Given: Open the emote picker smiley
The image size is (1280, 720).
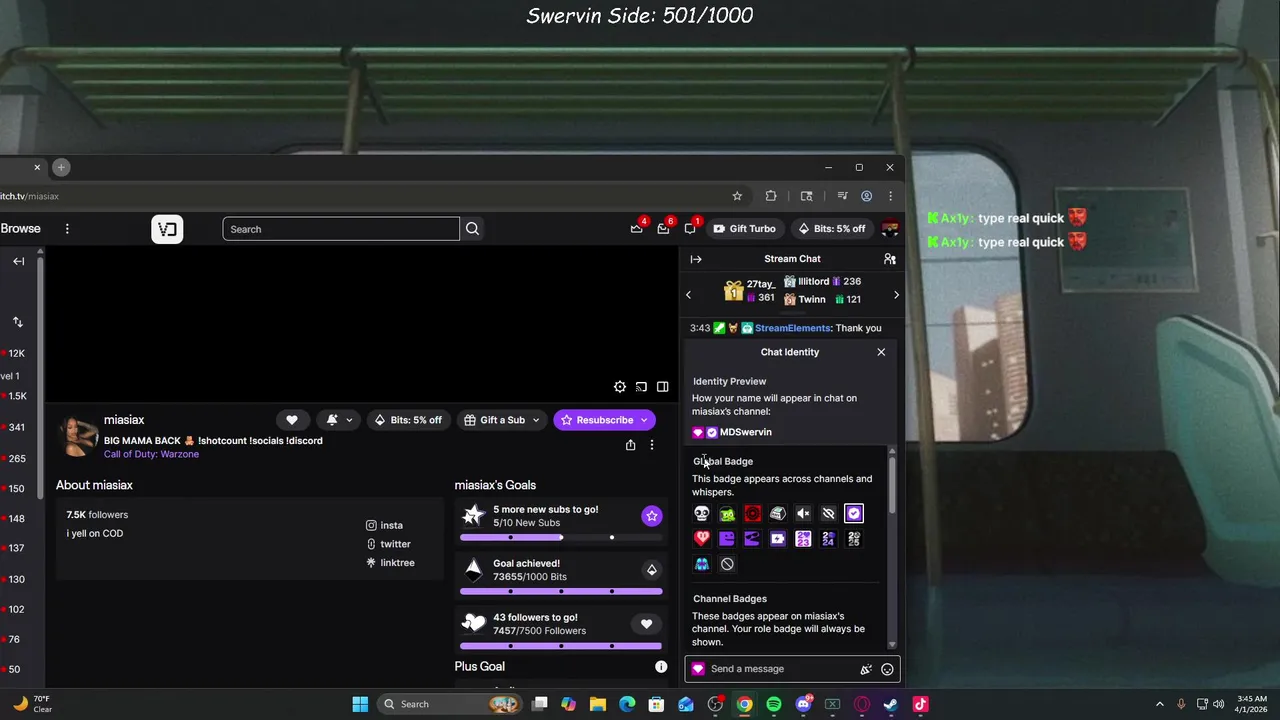Looking at the screenshot, I should (887, 669).
